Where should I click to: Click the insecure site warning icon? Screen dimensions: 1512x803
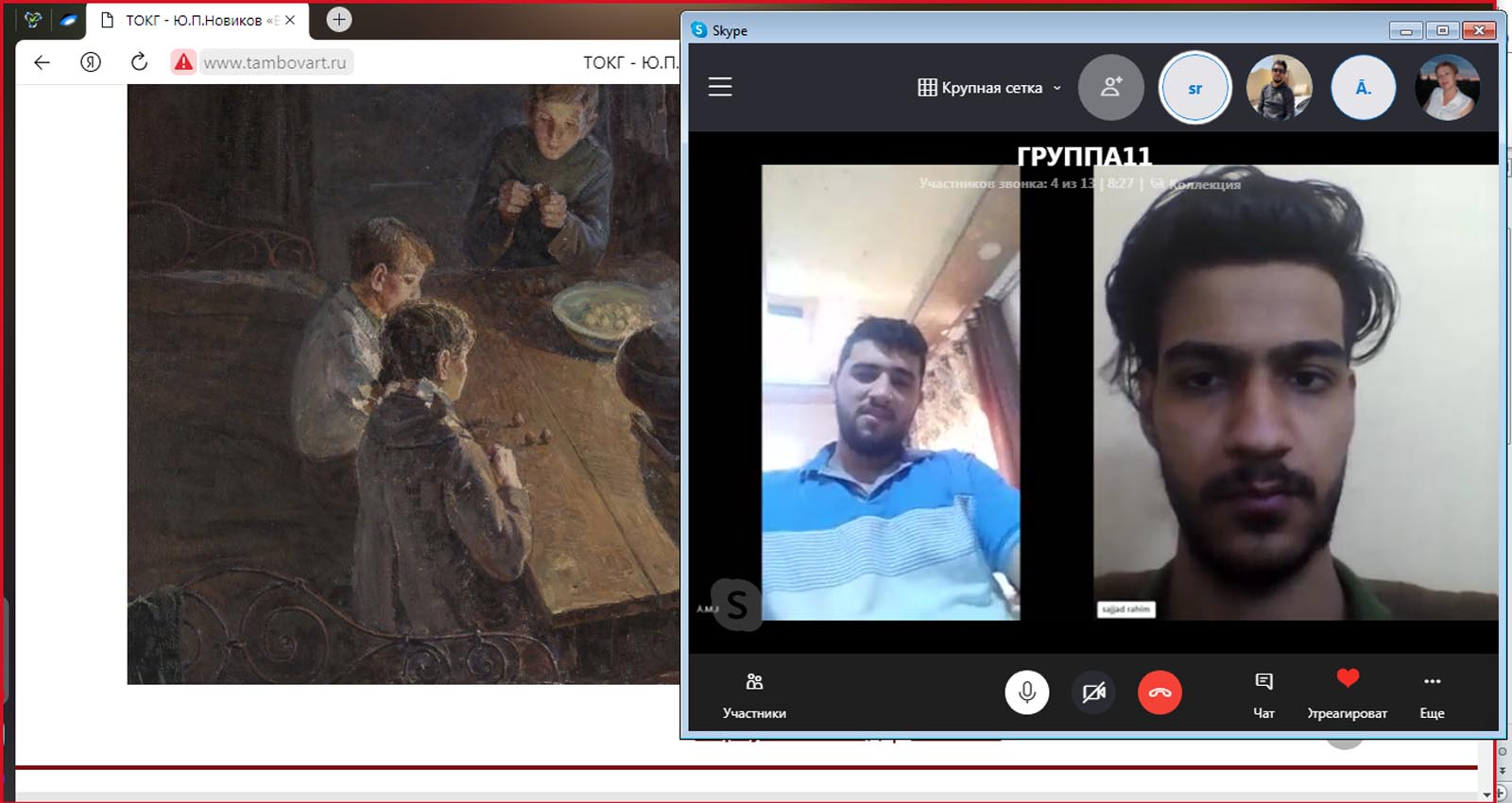[x=183, y=62]
